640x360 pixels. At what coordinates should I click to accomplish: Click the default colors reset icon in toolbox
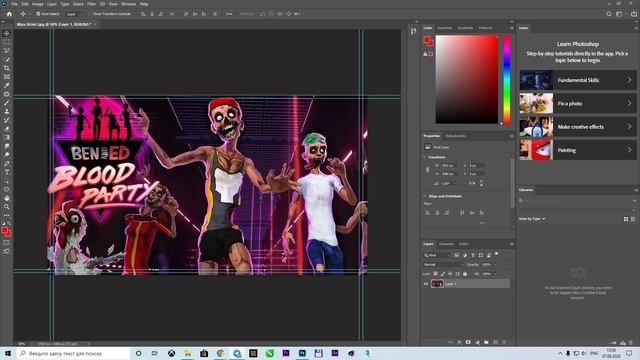pos(4,224)
